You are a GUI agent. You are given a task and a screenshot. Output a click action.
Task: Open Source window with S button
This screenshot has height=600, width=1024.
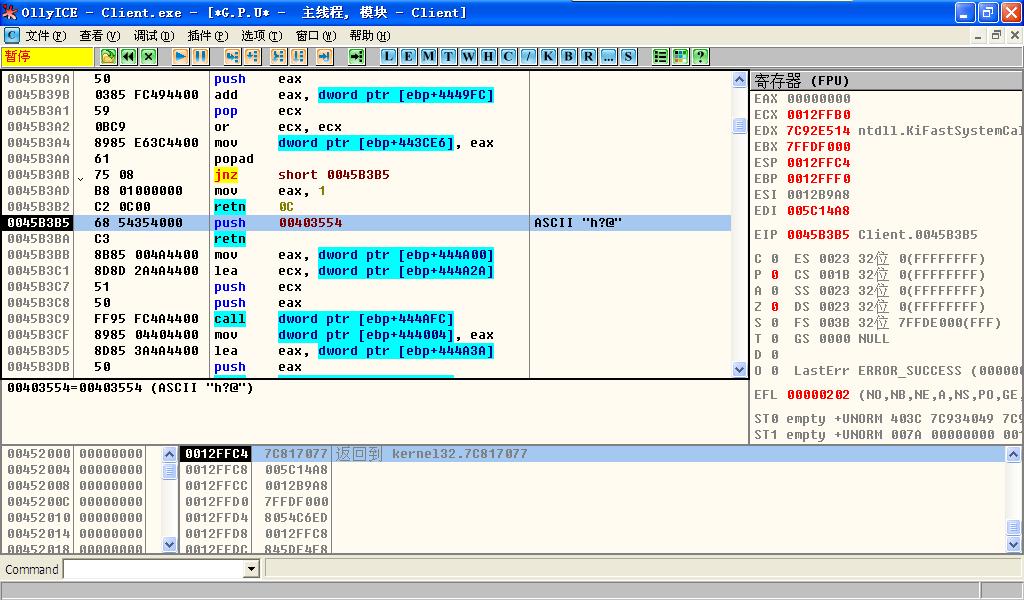click(628, 57)
